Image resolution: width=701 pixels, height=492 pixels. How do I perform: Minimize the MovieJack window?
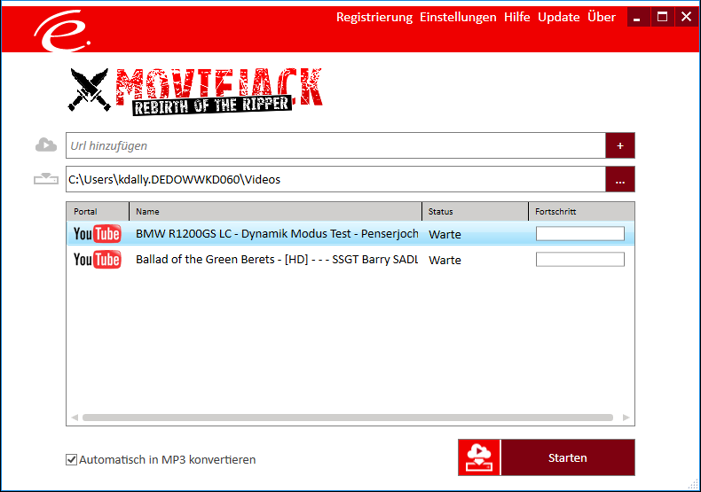click(x=637, y=17)
